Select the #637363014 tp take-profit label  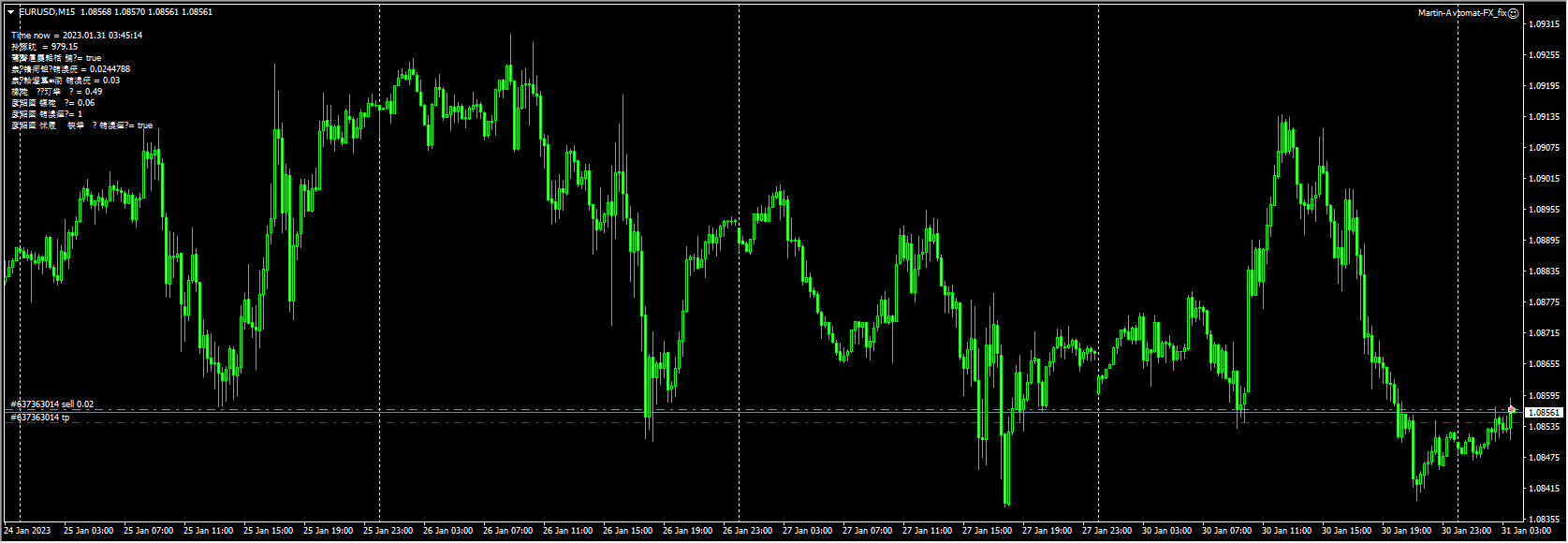tap(40, 418)
